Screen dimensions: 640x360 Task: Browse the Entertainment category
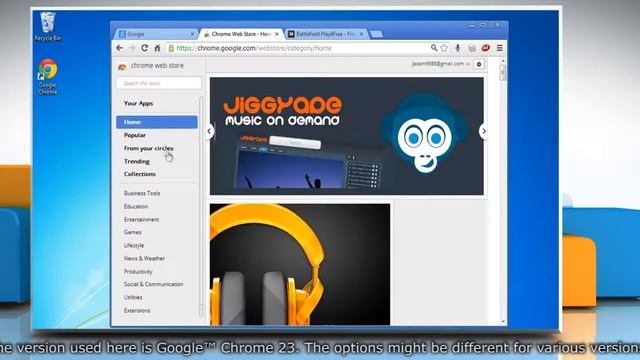pyautogui.click(x=141, y=220)
